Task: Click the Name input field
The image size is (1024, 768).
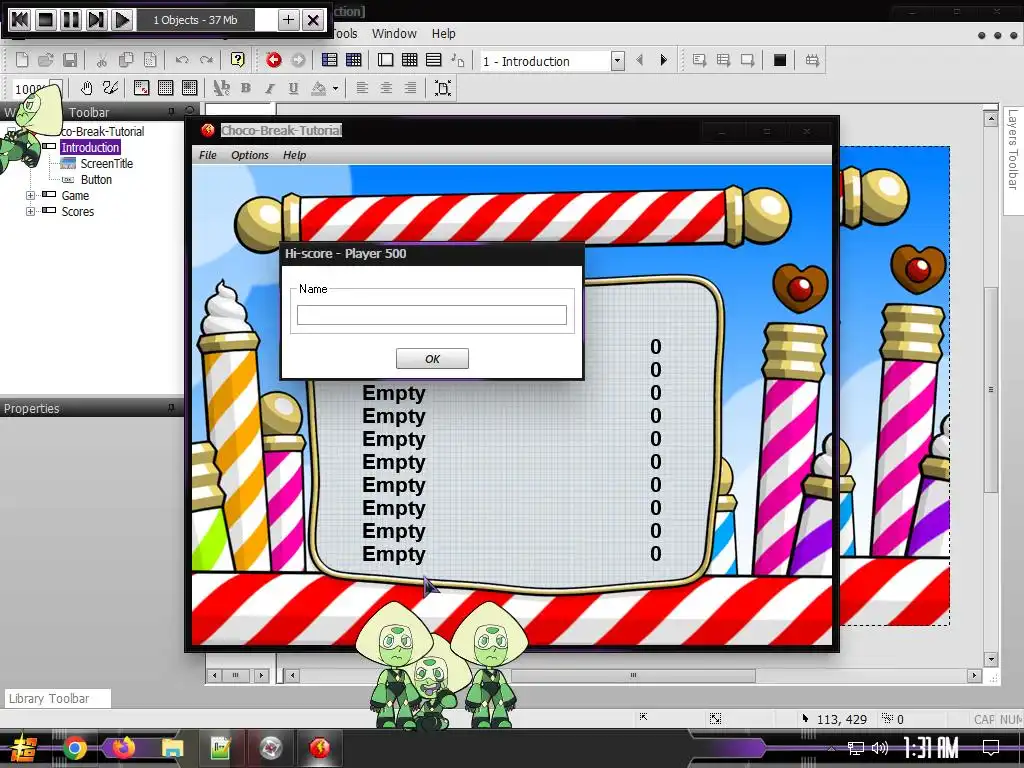Action: (x=432, y=315)
